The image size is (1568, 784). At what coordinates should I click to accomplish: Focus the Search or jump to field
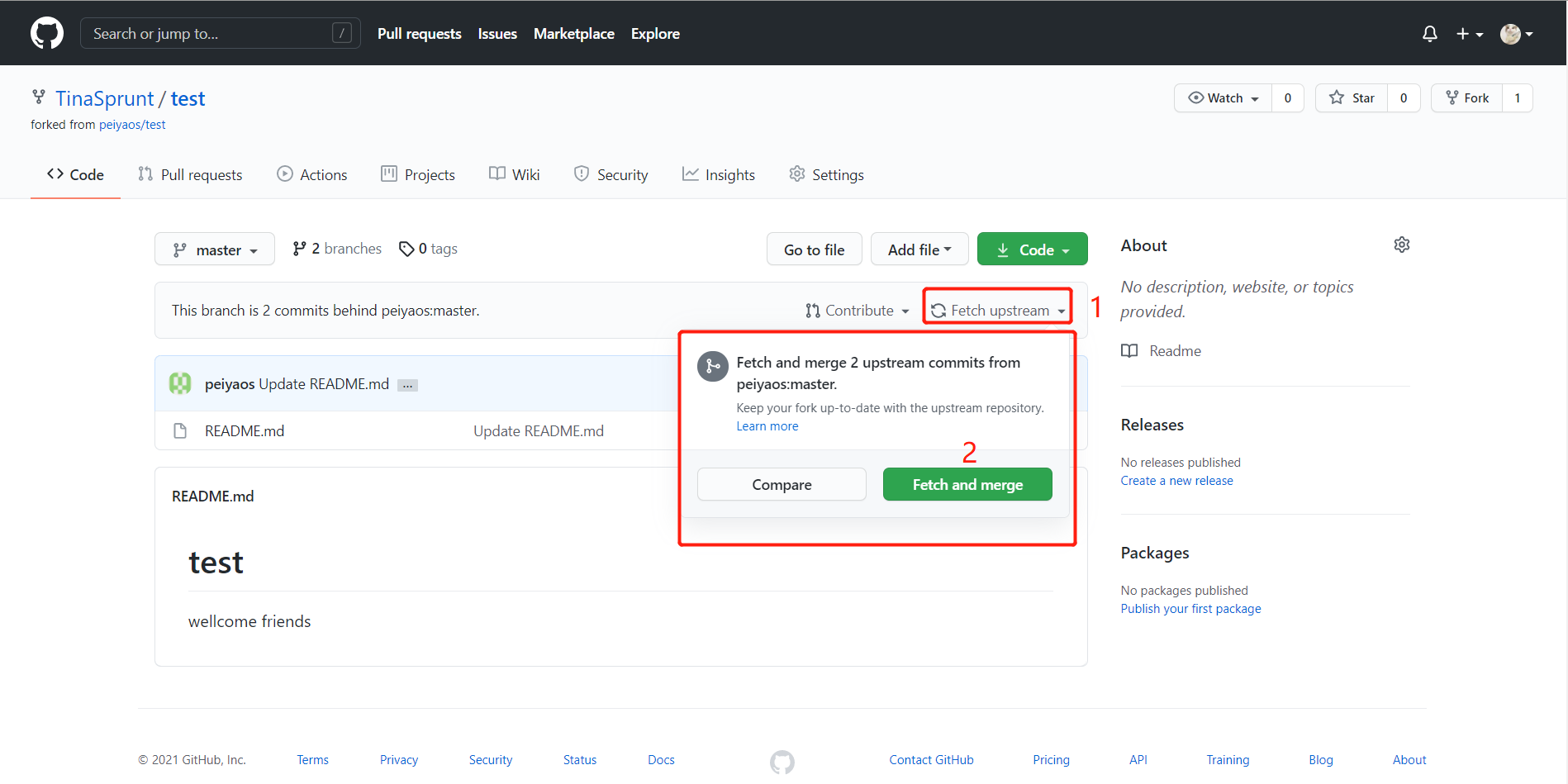tap(221, 33)
